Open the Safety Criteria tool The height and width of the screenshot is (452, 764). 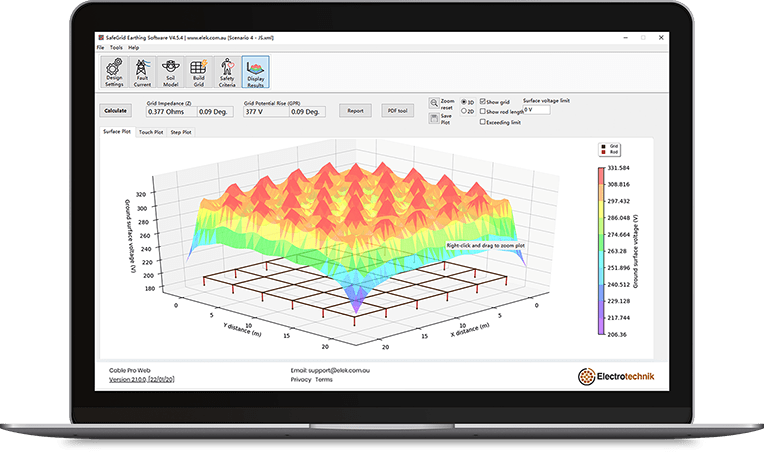tap(227, 72)
